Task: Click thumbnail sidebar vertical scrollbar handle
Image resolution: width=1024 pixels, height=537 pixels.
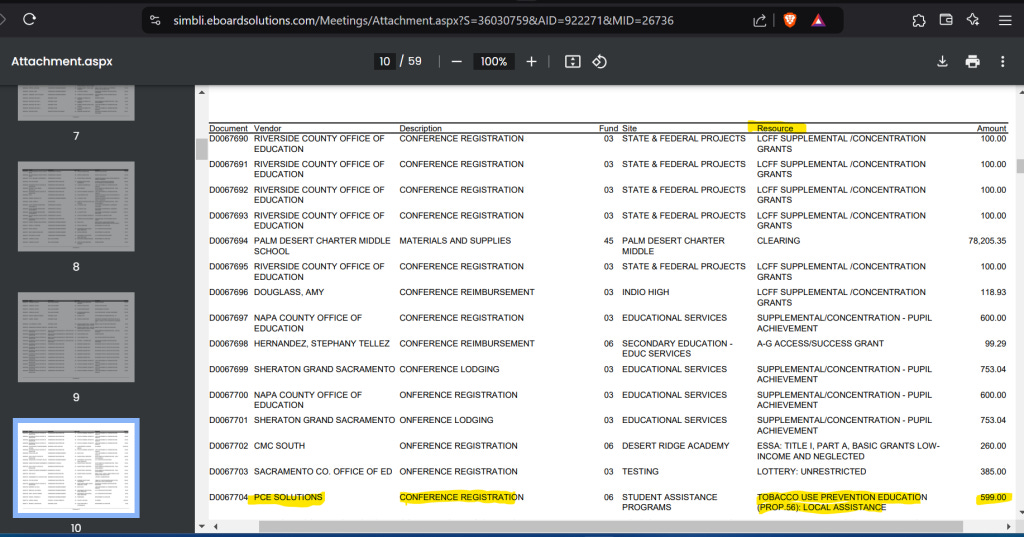Action: point(201,150)
